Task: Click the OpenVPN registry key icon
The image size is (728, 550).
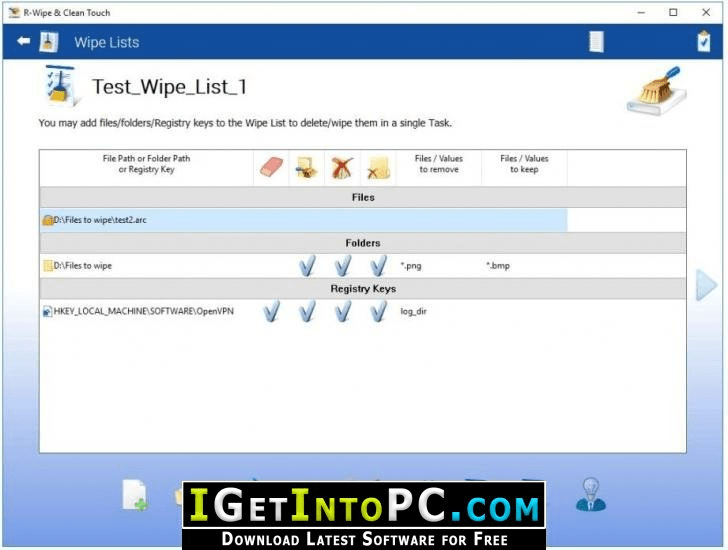Action: coord(47,311)
